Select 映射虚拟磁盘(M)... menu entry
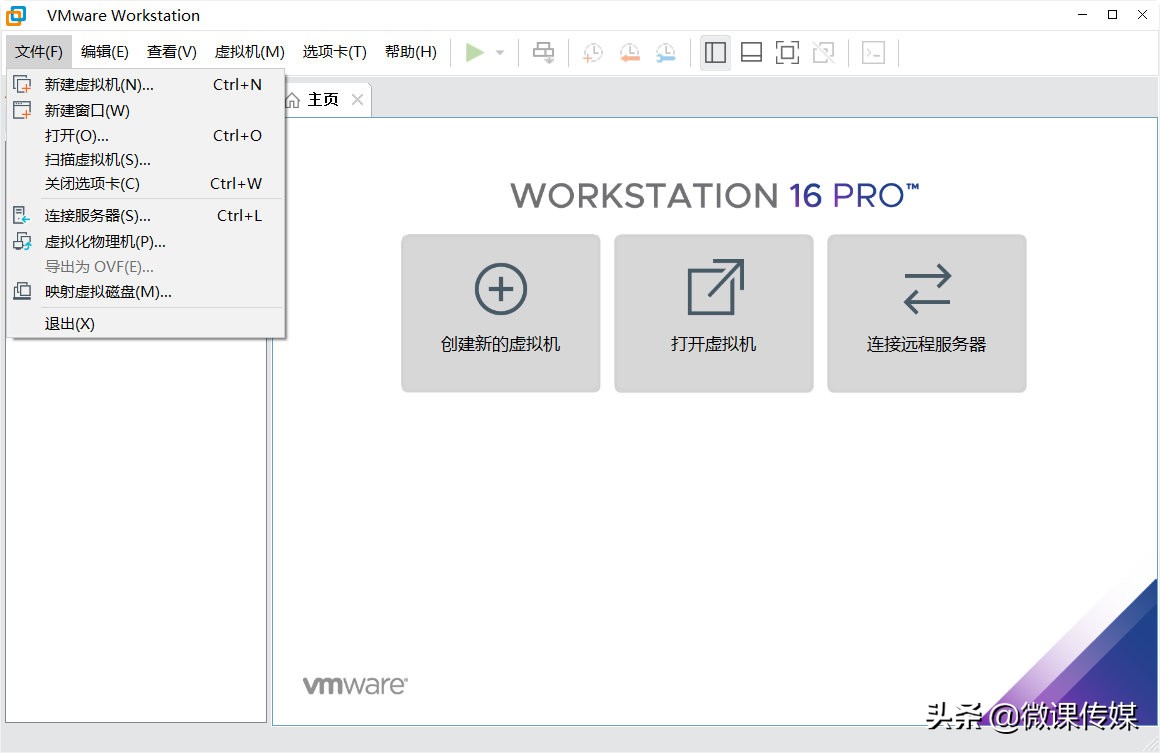Image resolution: width=1160 pixels, height=753 pixels. (146, 292)
